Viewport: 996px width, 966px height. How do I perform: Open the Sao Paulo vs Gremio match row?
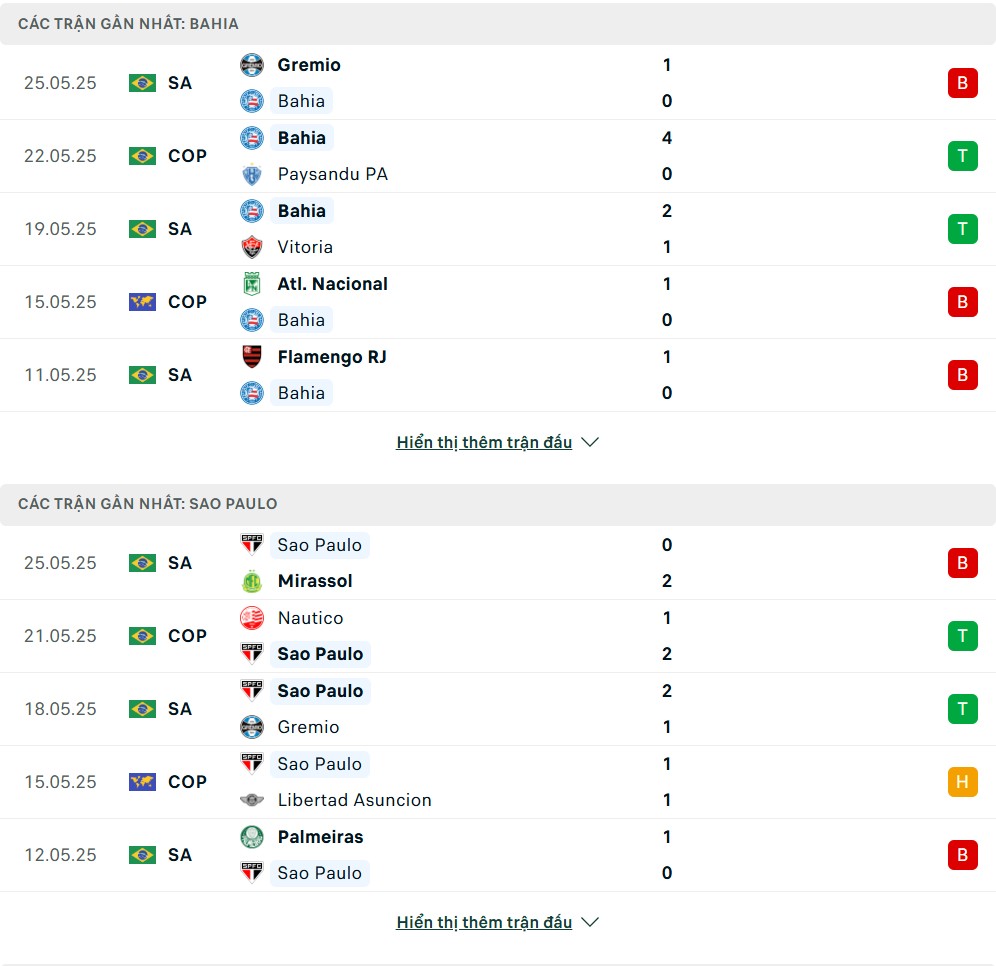tap(498, 709)
